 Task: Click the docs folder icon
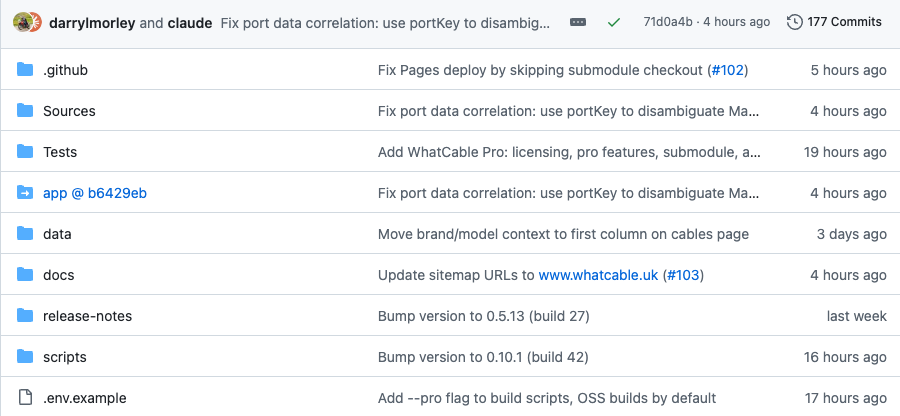25,275
